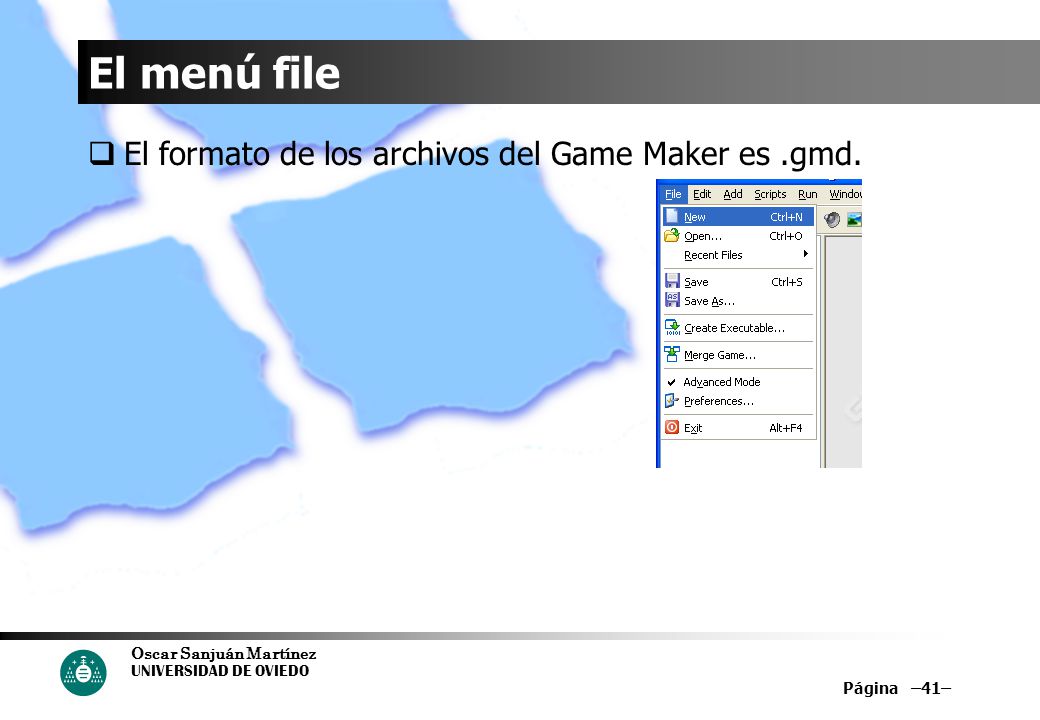Click the red Exit icon
This screenshot has height=720, width=1040.
(x=672, y=427)
